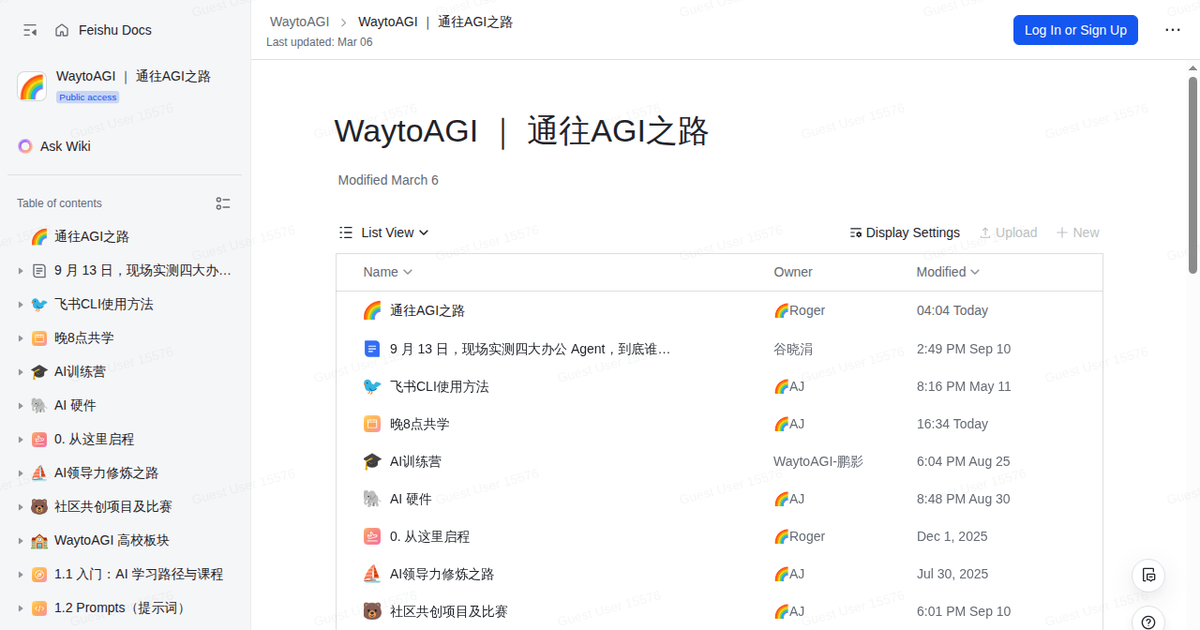Expand the 0. 从这里启程 sidebar node
Screen dimensions: 1200x630
click(x=20, y=439)
